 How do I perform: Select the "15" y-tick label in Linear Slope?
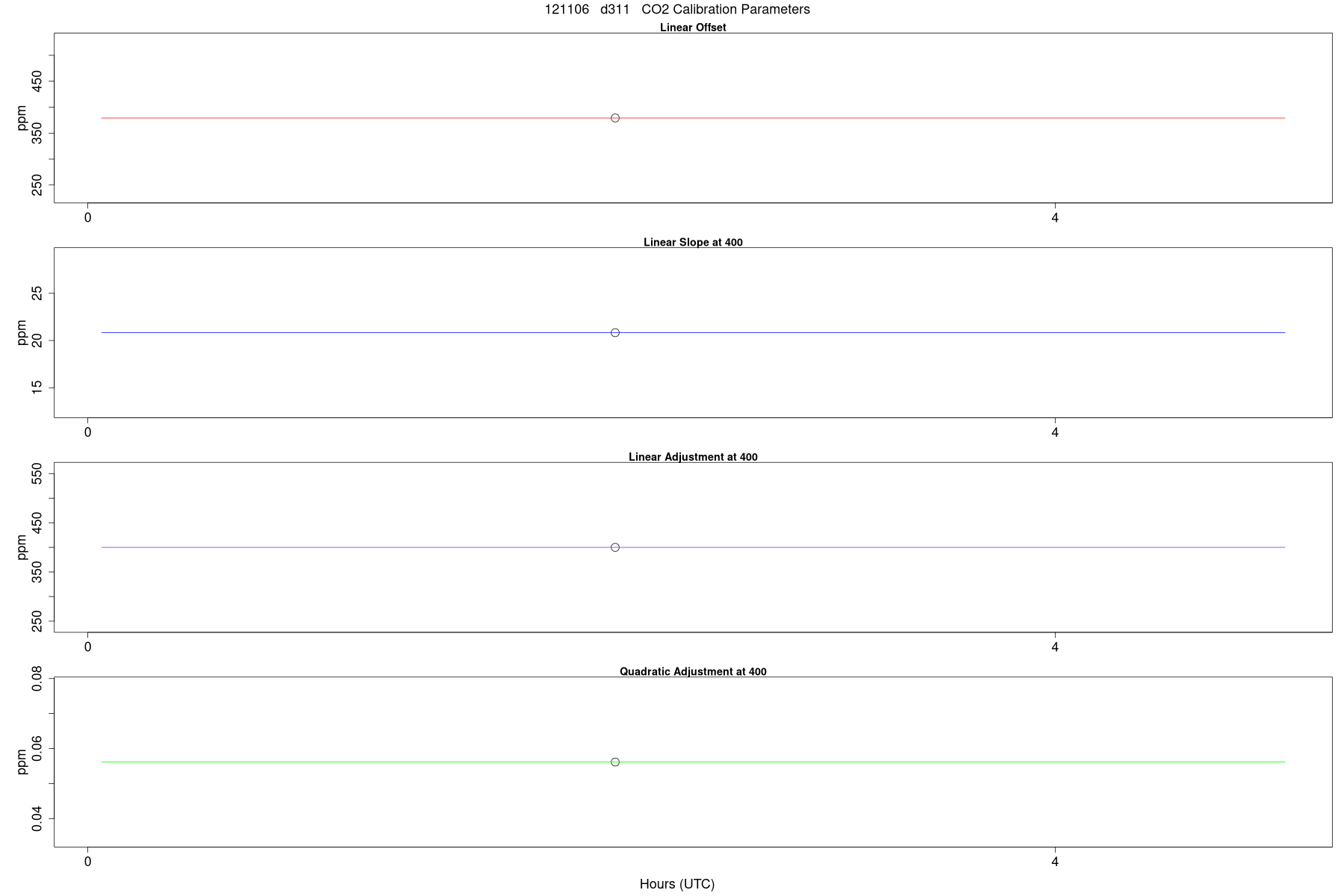coord(37,388)
